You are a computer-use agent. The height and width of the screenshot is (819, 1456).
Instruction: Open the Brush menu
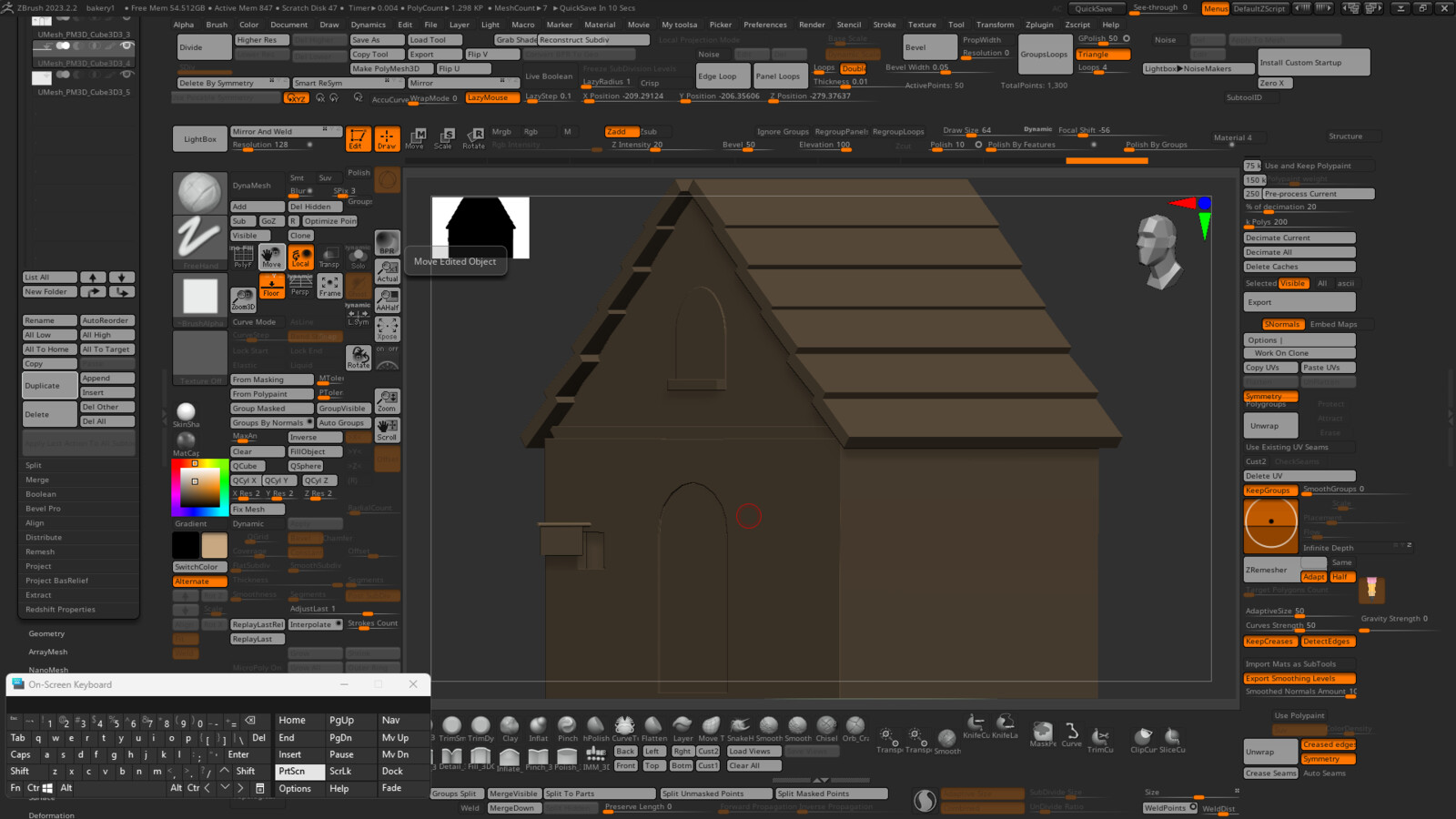click(x=217, y=25)
